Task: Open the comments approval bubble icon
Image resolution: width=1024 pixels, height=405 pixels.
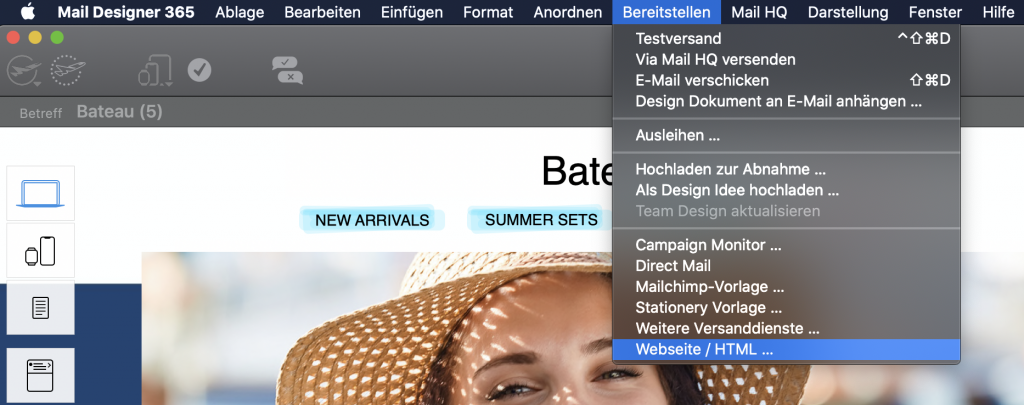Action: (287, 70)
